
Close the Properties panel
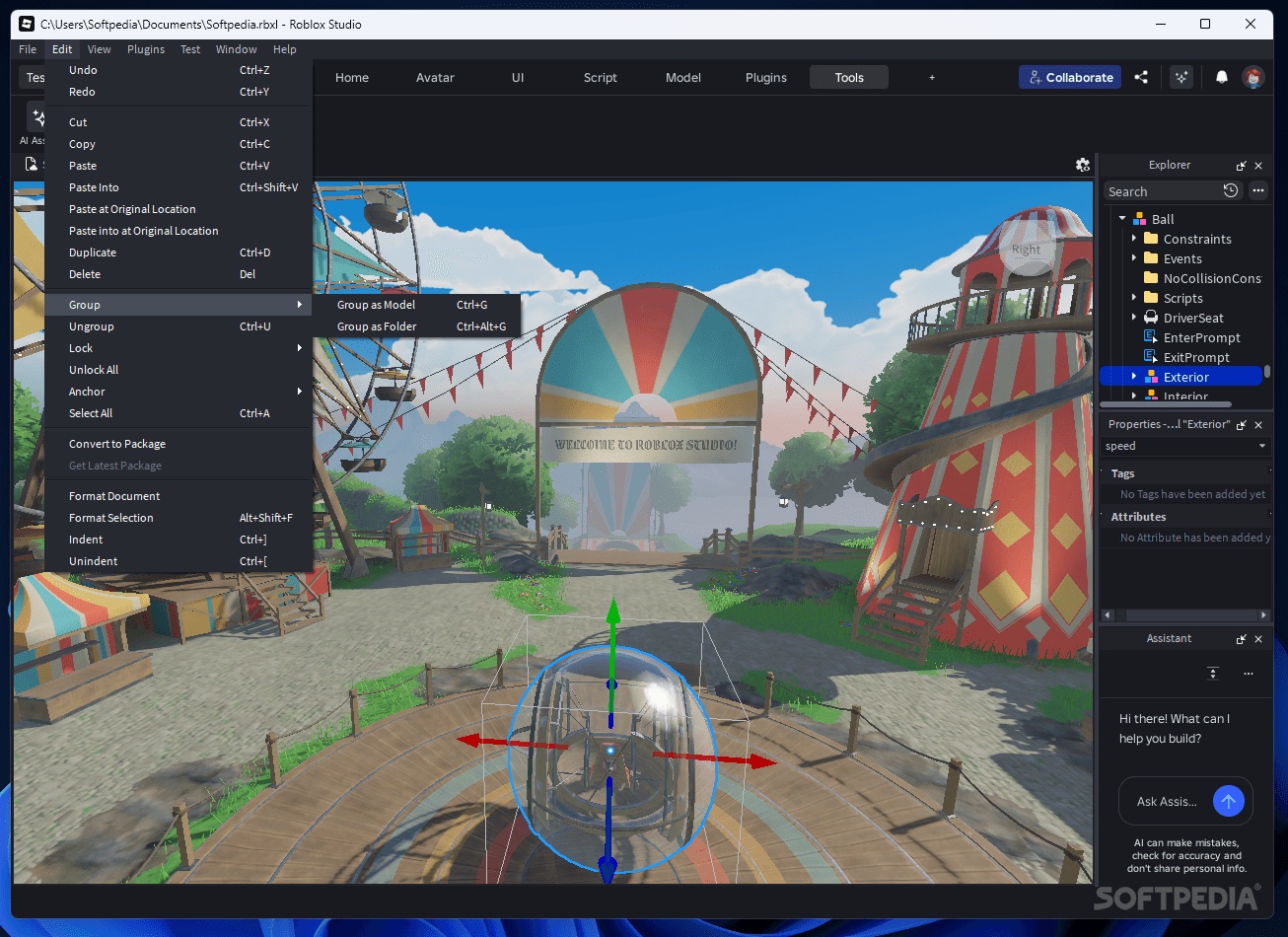[x=1258, y=425]
